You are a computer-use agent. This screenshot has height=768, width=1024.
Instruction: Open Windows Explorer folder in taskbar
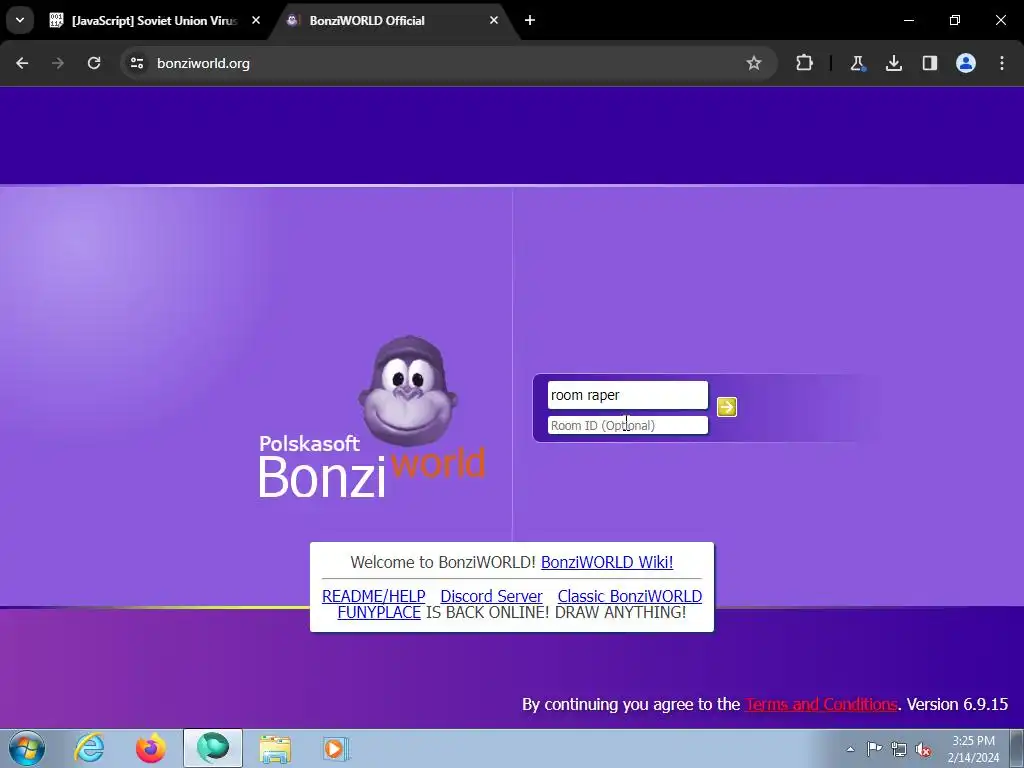point(275,748)
